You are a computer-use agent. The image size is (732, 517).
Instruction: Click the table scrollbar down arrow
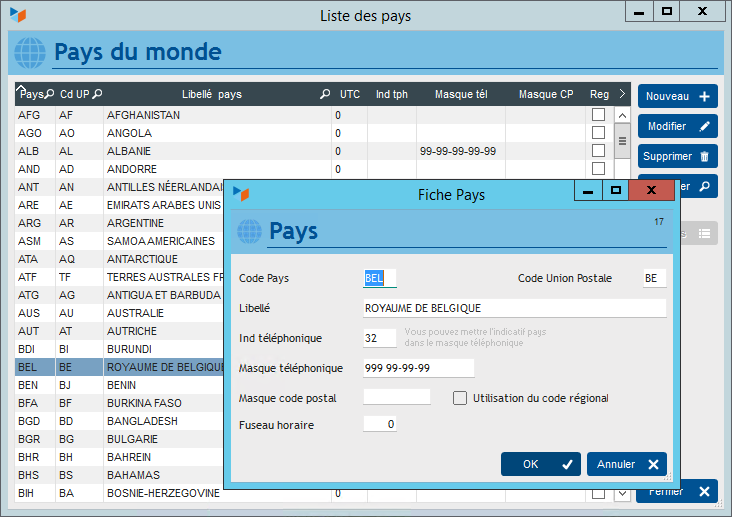(622, 493)
